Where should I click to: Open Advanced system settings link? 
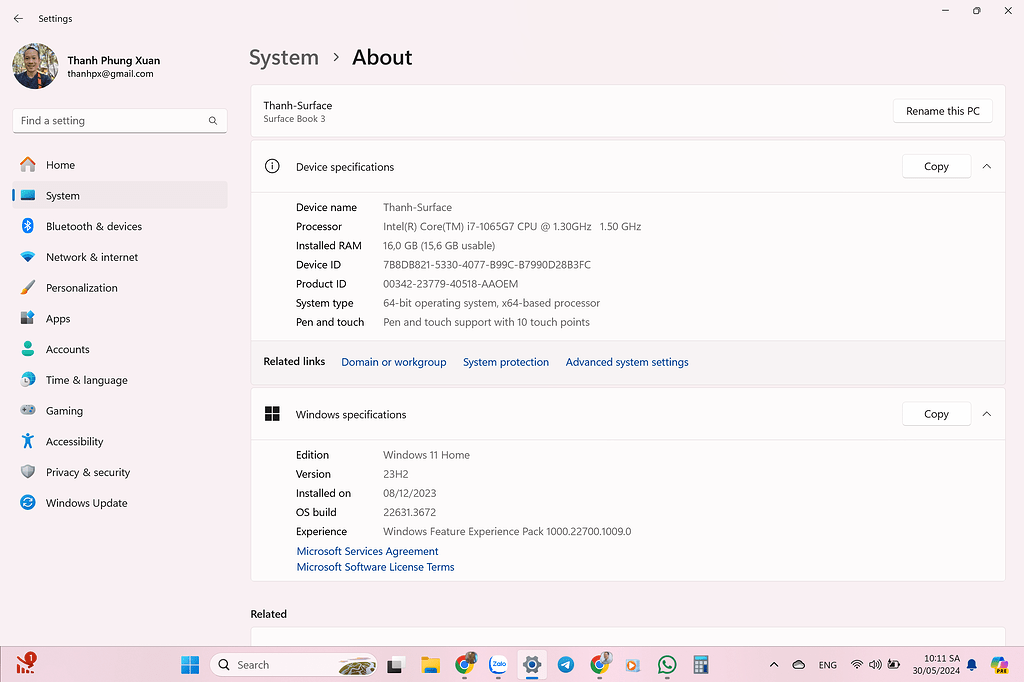pyautogui.click(x=627, y=362)
